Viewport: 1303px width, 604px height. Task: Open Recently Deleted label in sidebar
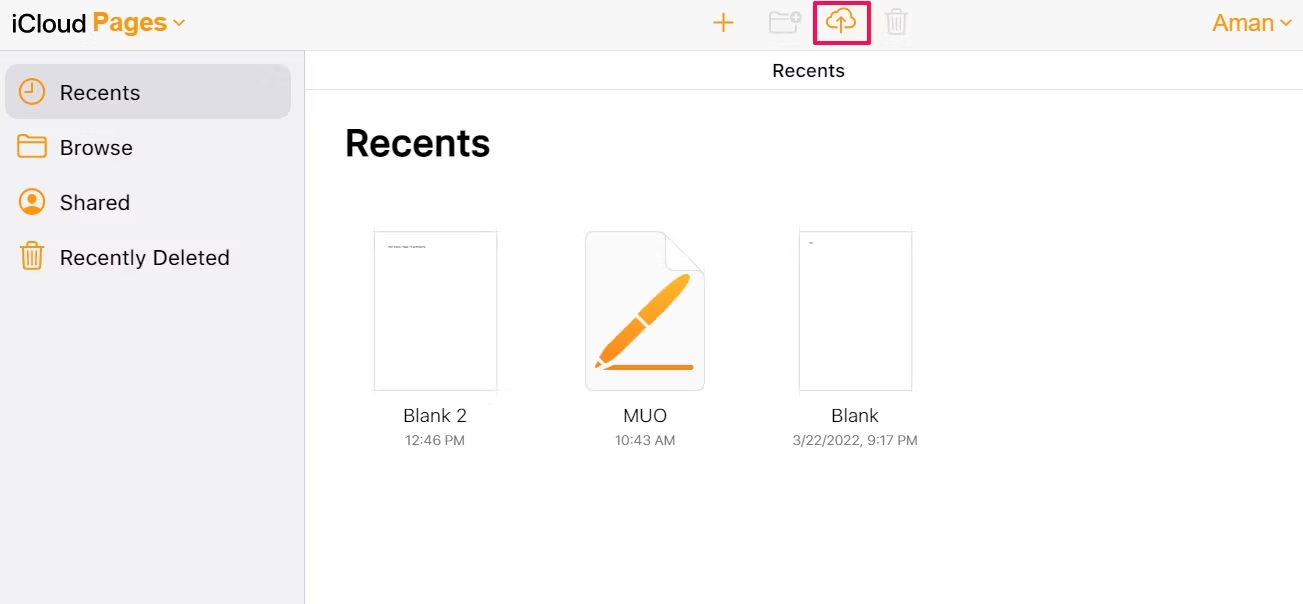(x=145, y=258)
